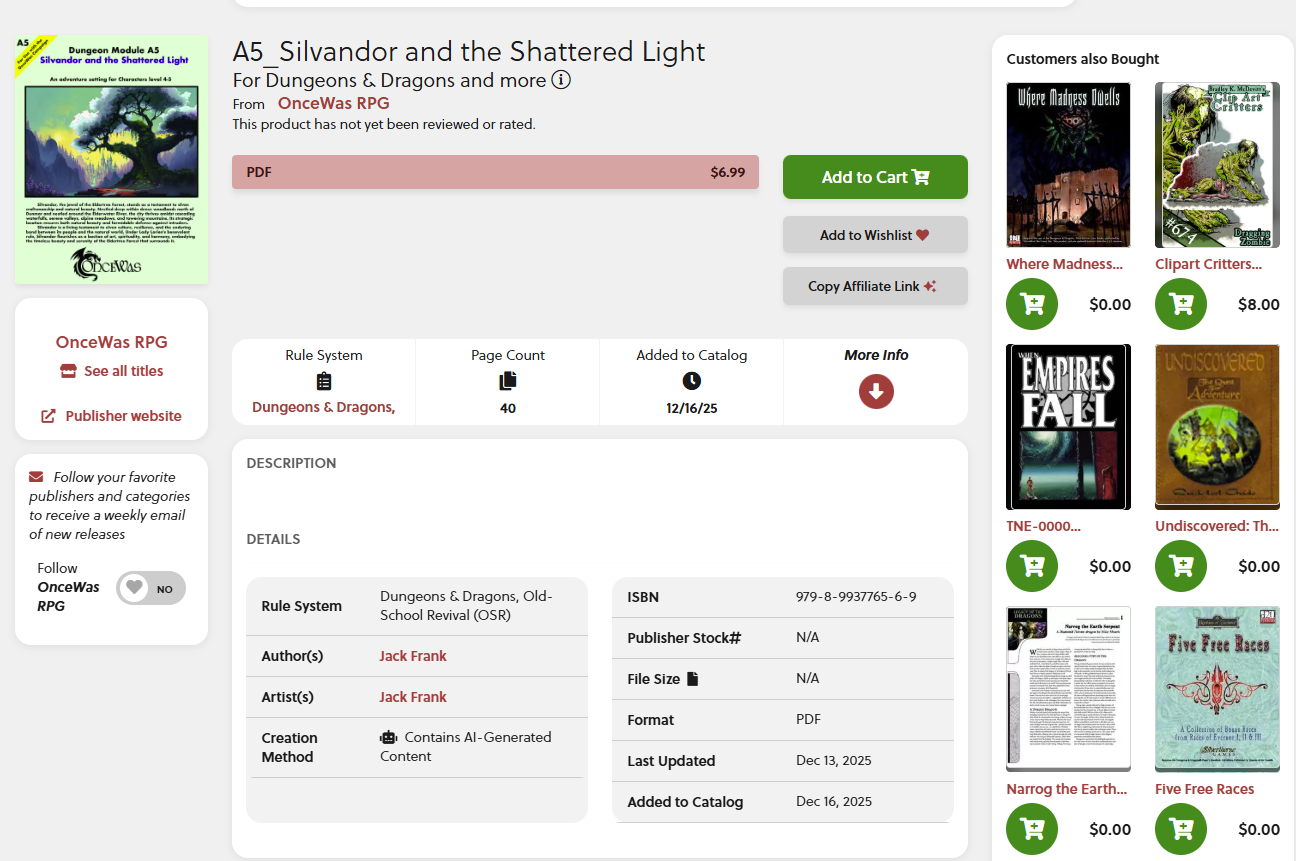Add this product to Wishlist
Viewport: 1296px width, 861px height.
875,235
